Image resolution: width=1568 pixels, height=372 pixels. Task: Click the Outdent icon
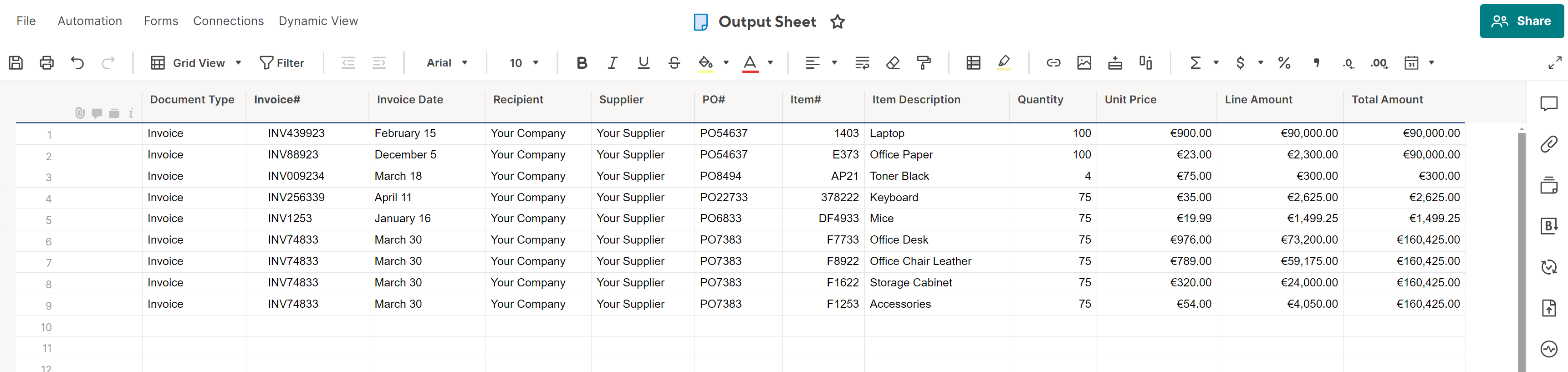pyautogui.click(x=348, y=63)
